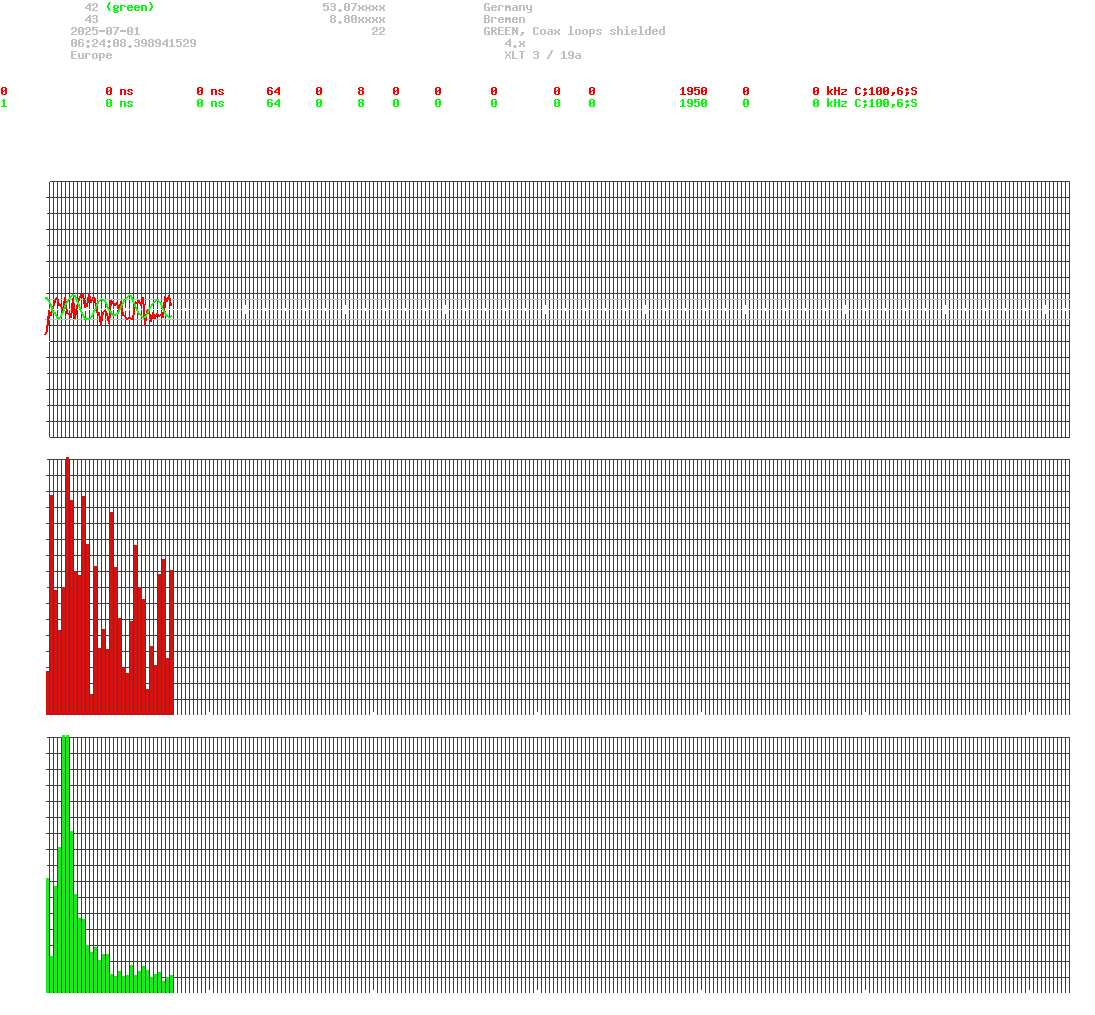Select the timestamp '06:24:08.398941529'

[133, 43]
